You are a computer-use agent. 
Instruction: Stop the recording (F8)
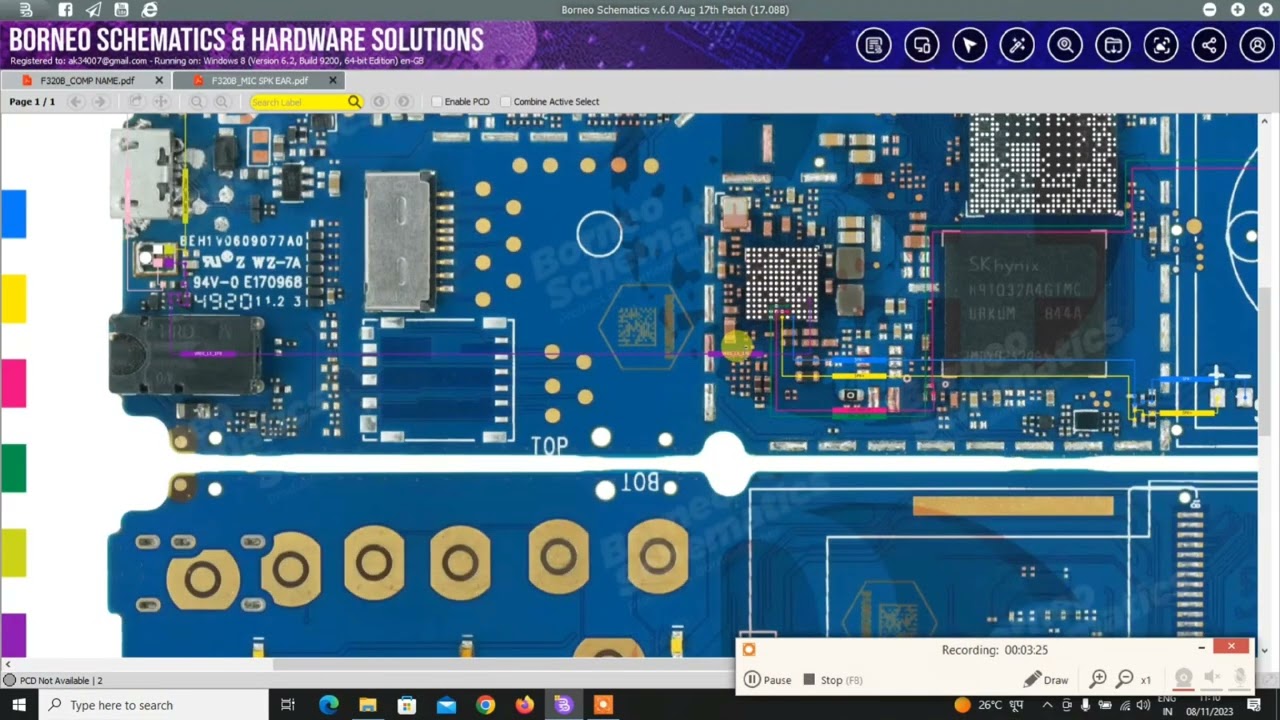(833, 680)
